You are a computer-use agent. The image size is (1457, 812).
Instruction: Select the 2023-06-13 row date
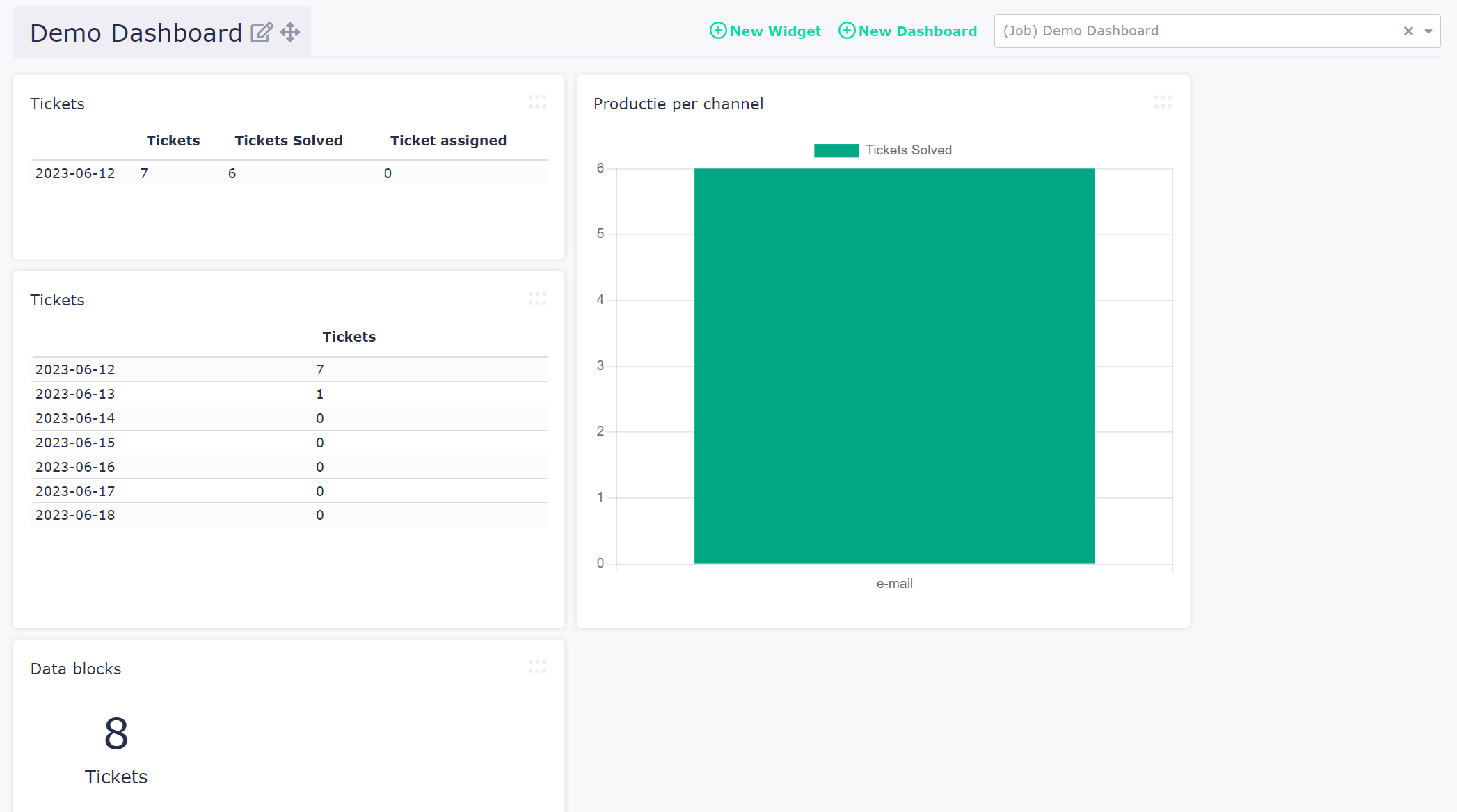coord(75,394)
